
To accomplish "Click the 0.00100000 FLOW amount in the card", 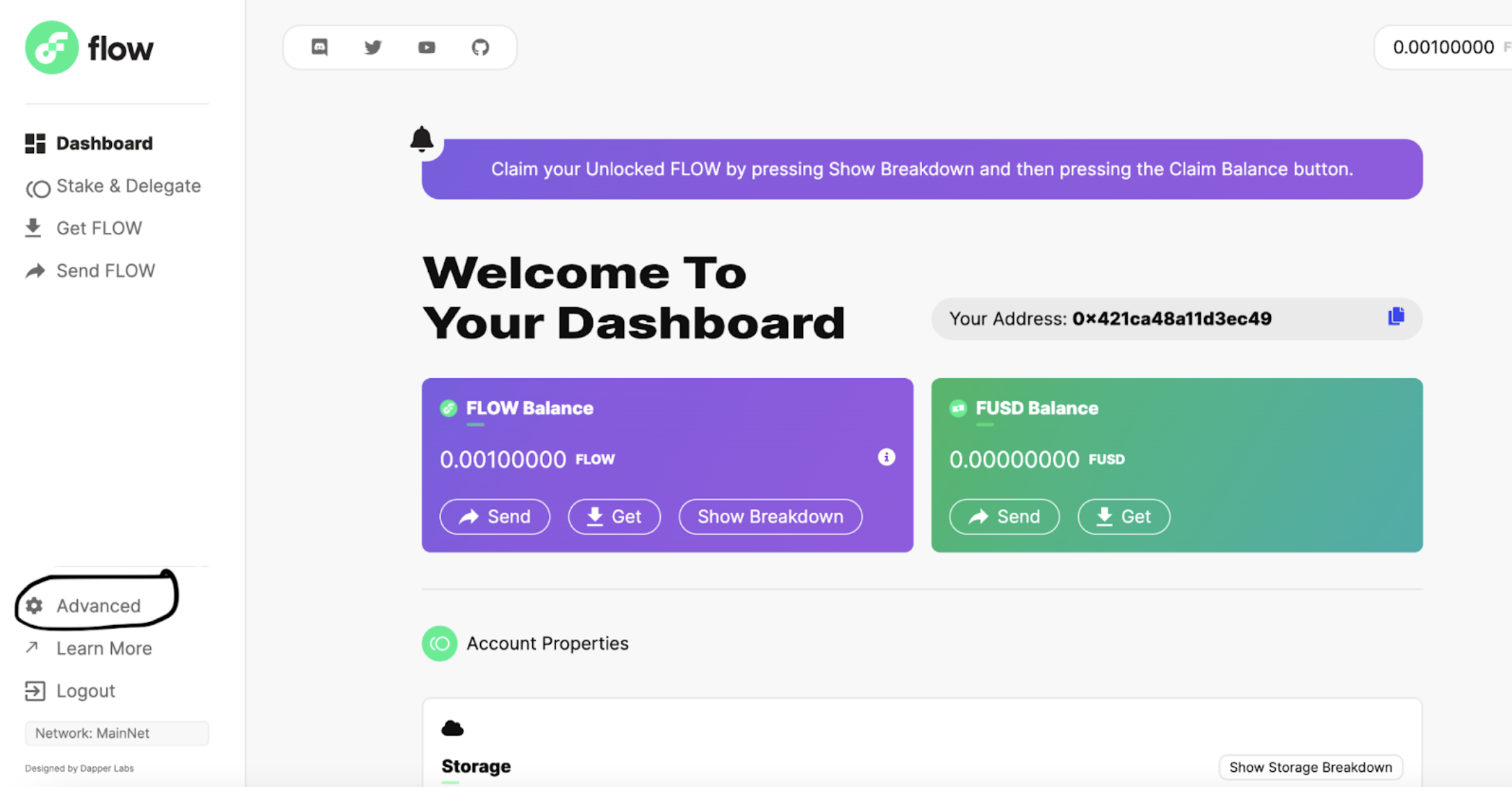I will [527, 460].
